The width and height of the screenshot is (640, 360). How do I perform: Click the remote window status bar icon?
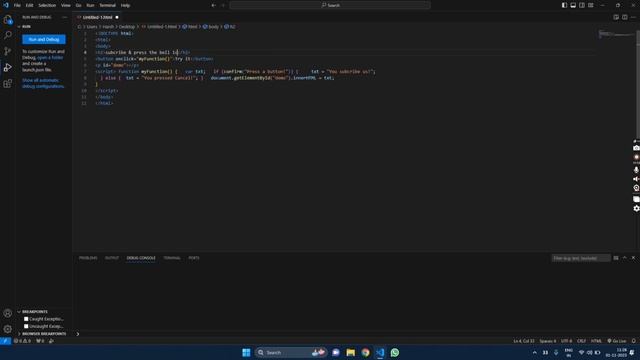click(5, 341)
